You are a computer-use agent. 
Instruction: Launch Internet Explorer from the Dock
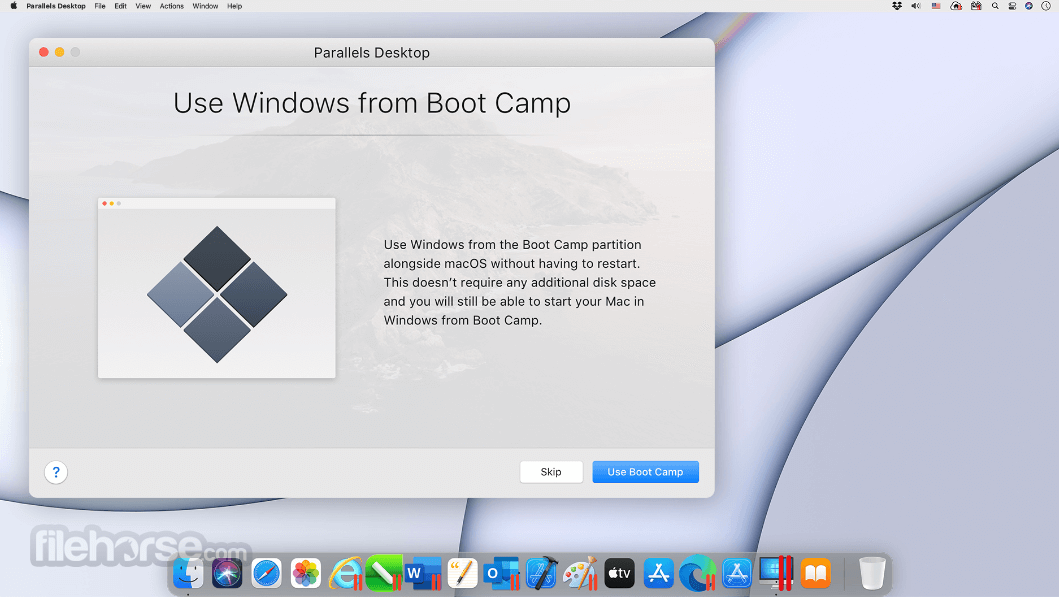(345, 573)
